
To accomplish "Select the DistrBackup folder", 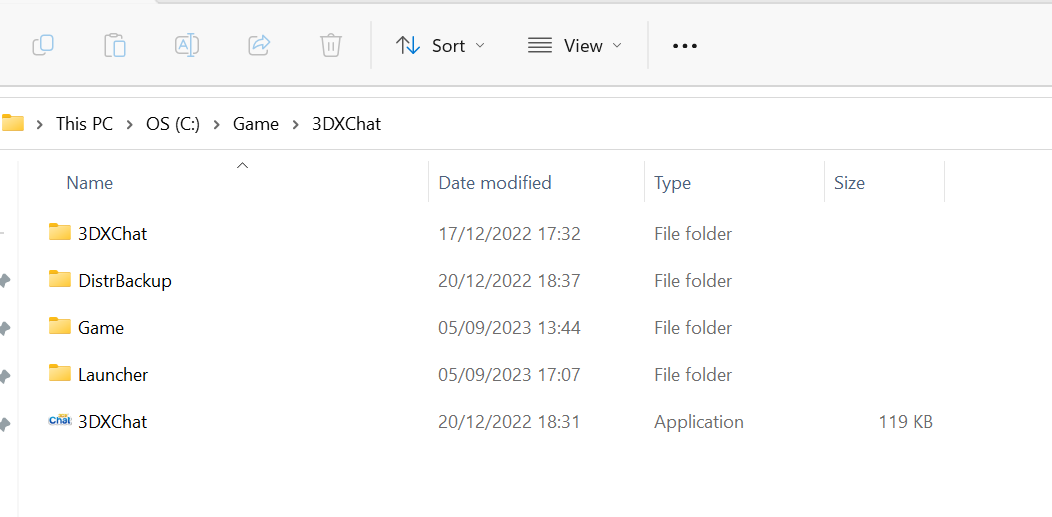I will tap(125, 280).
